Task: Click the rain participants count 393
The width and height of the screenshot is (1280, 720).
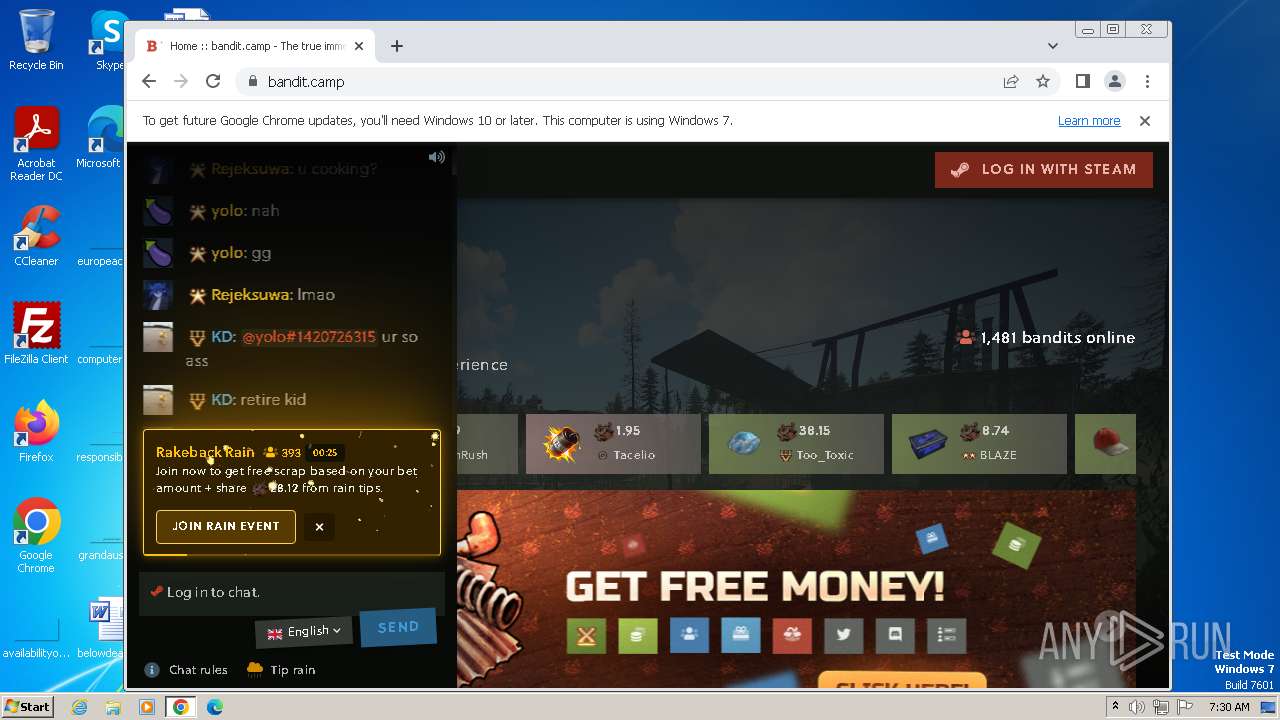Action: click(x=281, y=453)
